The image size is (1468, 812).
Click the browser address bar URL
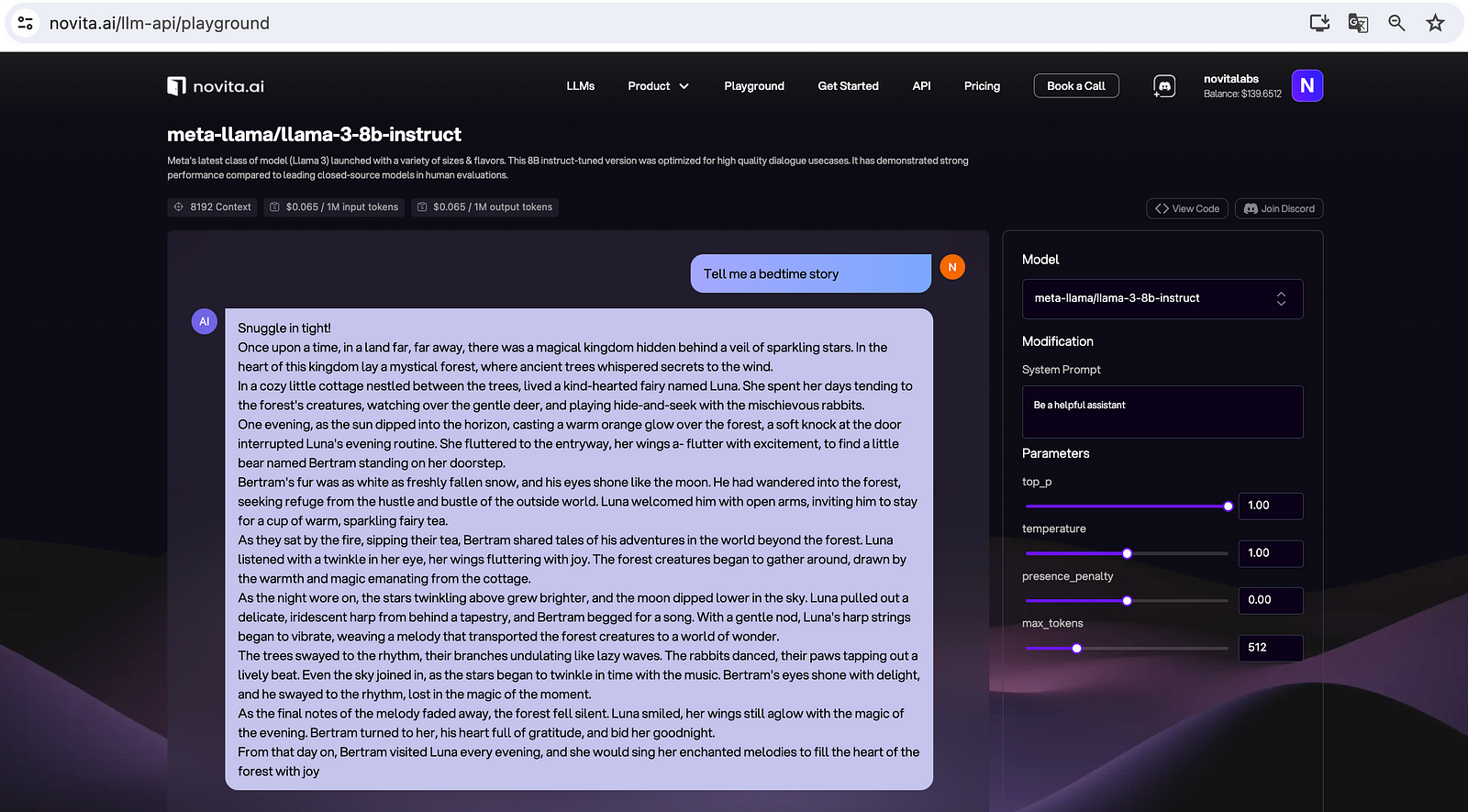[x=160, y=23]
